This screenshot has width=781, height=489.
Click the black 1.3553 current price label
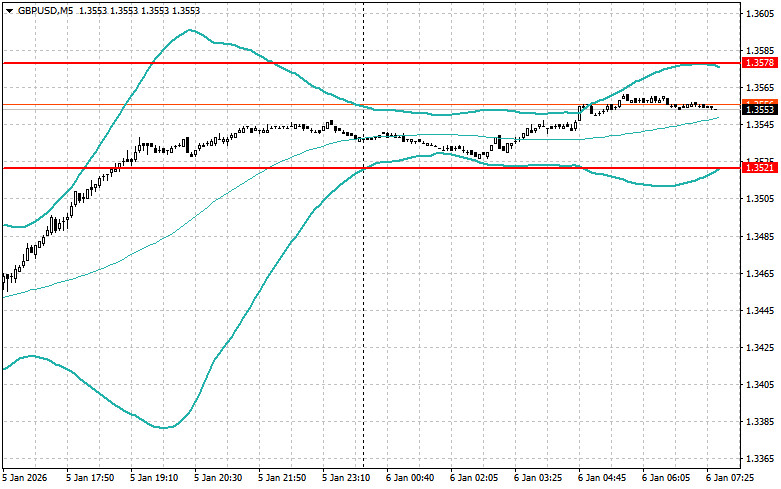pos(760,110)
